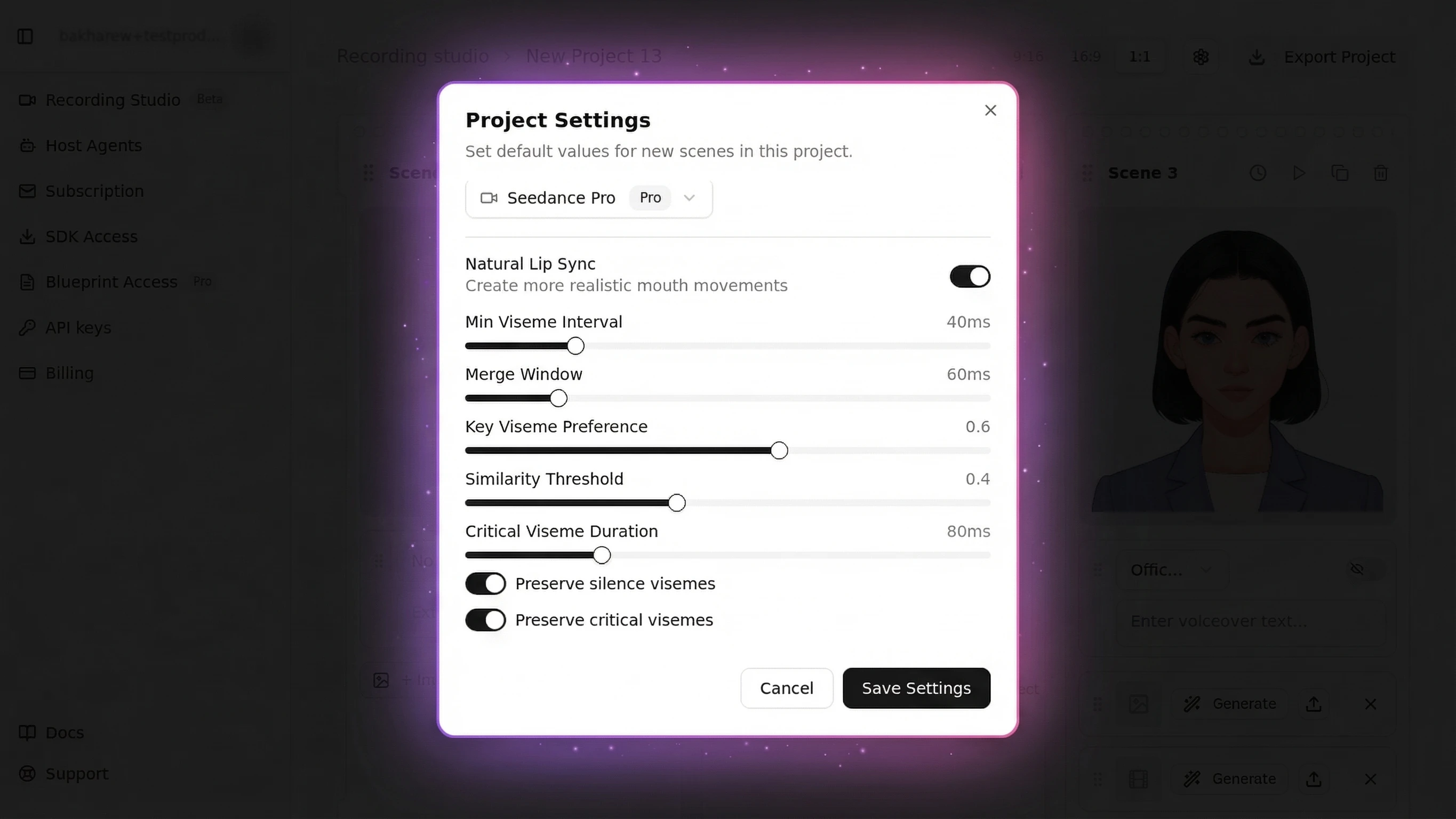
Task: Open SDK Access from the sidebar
Action: pos(91,236)
